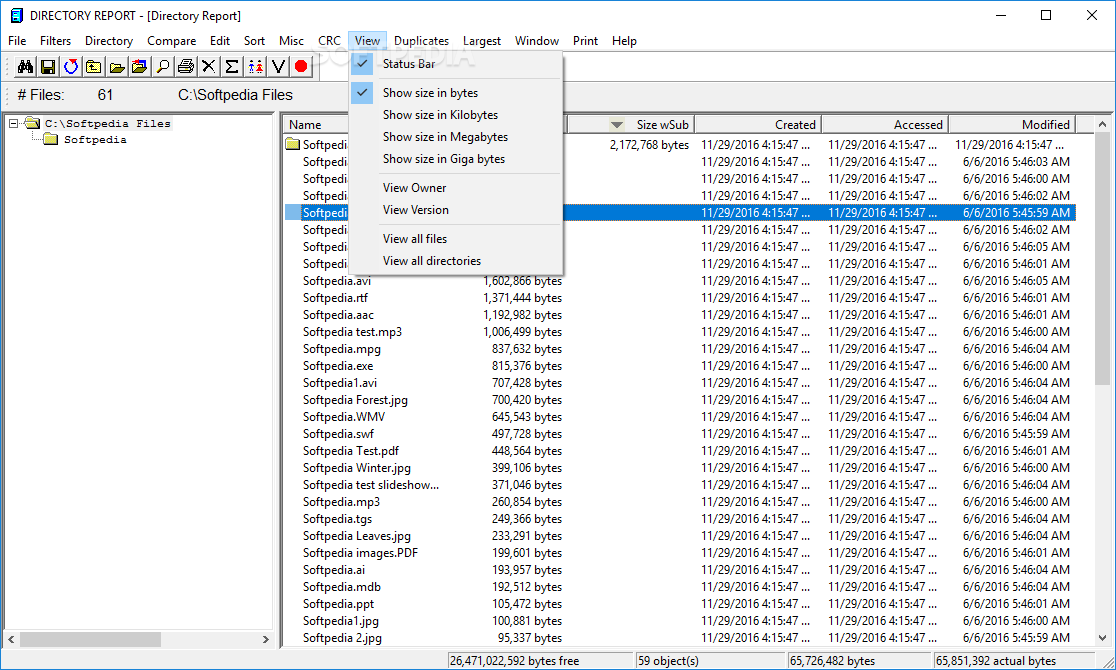Open the File menu

[x=17, y=41]
